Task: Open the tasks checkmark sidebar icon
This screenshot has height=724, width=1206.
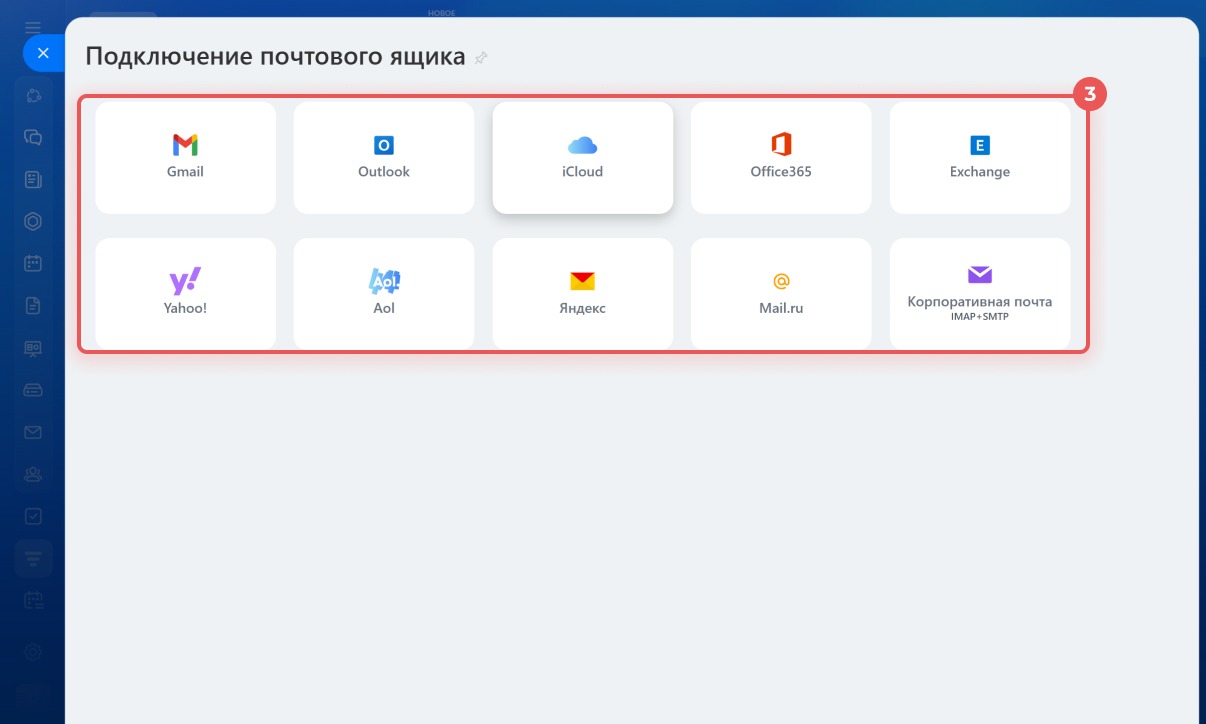Action: [x=33, y=516]
